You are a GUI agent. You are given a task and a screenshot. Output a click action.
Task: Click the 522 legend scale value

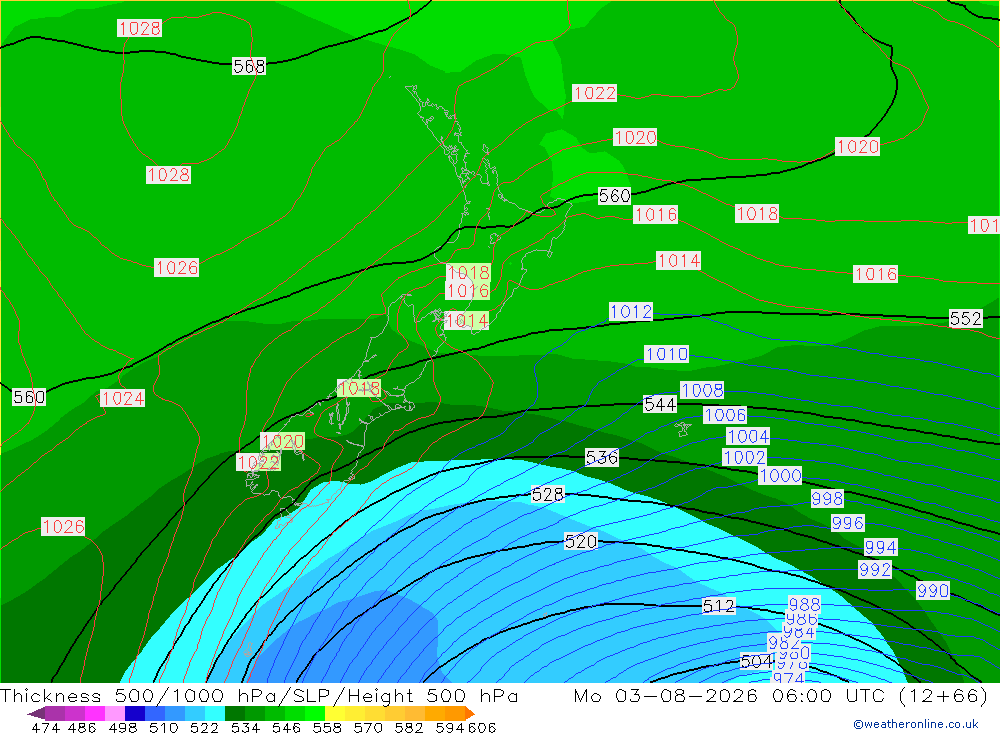point(204,728)
